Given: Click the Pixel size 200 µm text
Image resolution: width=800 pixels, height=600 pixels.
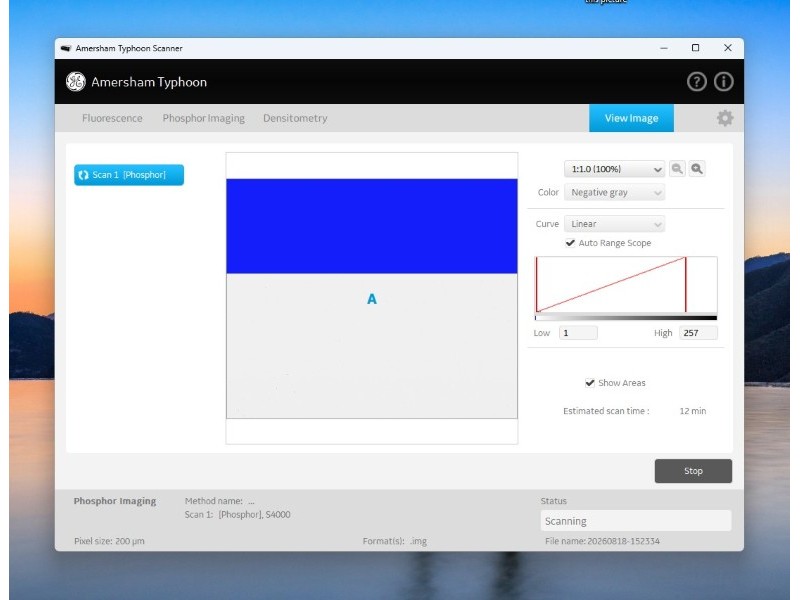Looking at the screenshot, I should [x=109, y=541].
